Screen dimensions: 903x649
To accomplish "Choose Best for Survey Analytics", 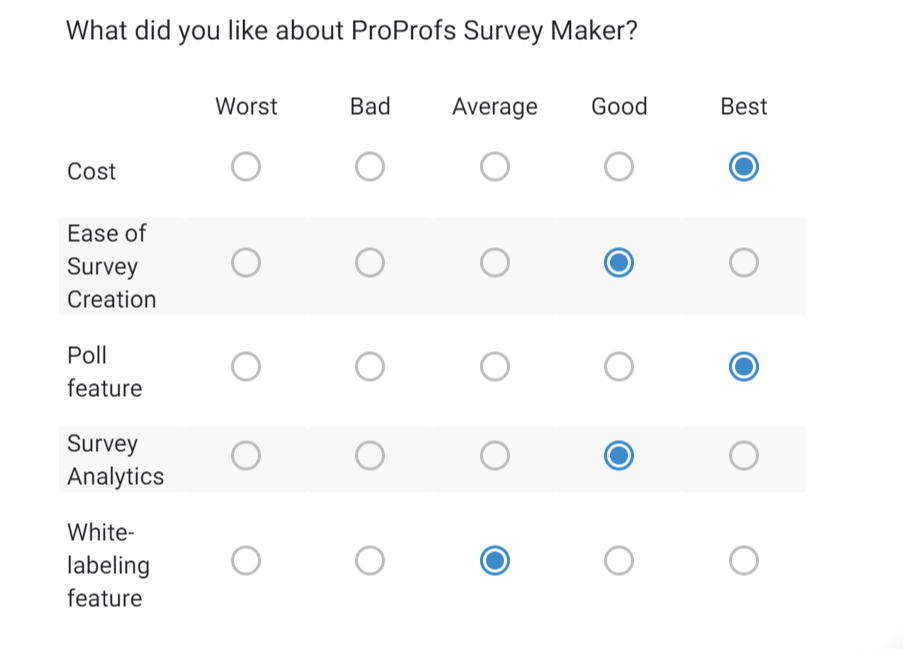I will (x=743, y=455).
